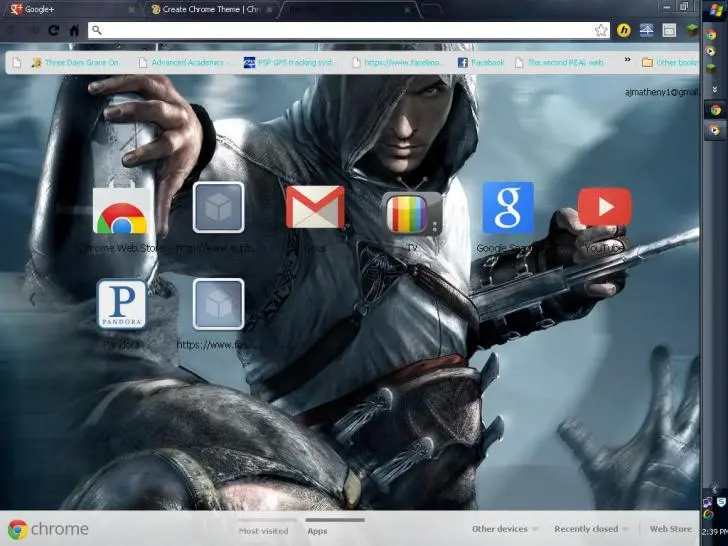Open the Chrome Web Store app
The height and width of the screenshot is (546, 728).
[121, 211]
